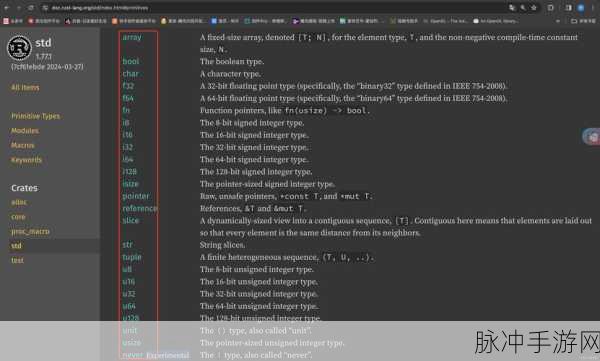
Task: Click "The 8-bit signed integer type."
Action: [x=252, y=123]
